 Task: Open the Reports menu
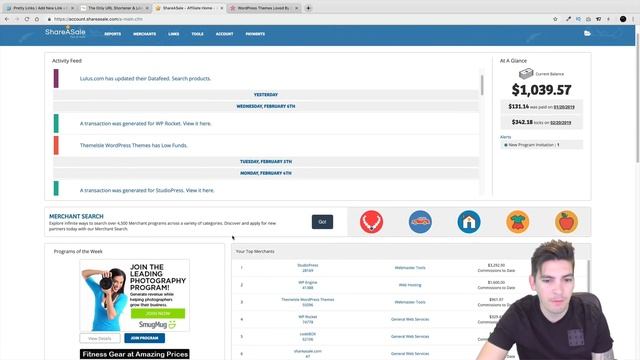point(113,34)
